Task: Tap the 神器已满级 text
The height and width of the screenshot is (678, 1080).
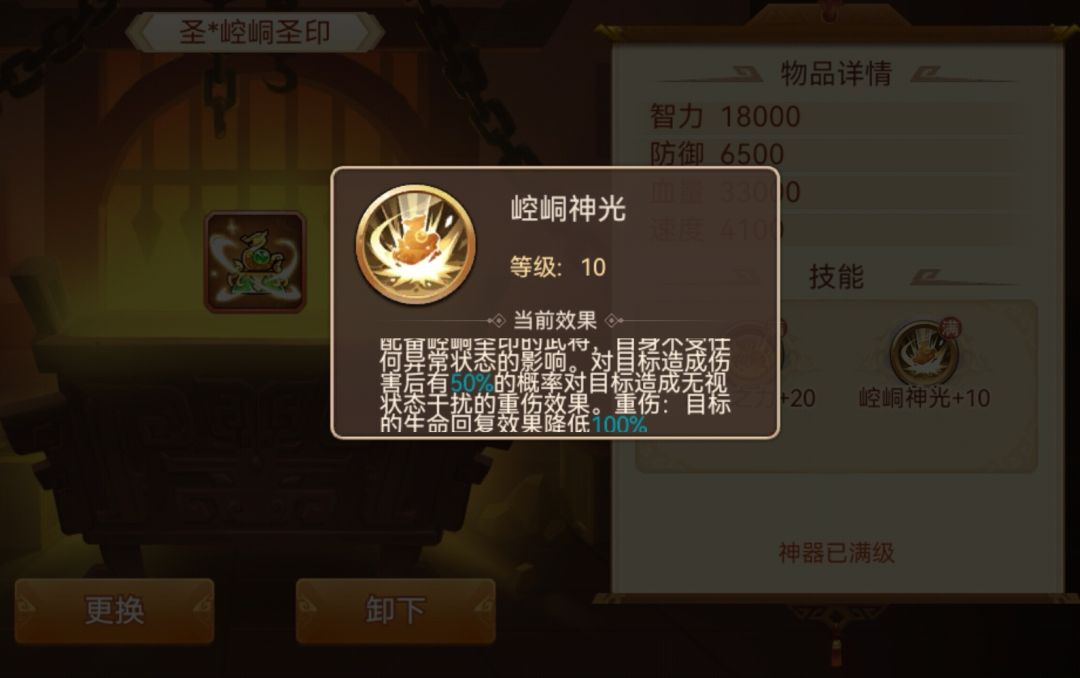Action: [x=836, y=553]
